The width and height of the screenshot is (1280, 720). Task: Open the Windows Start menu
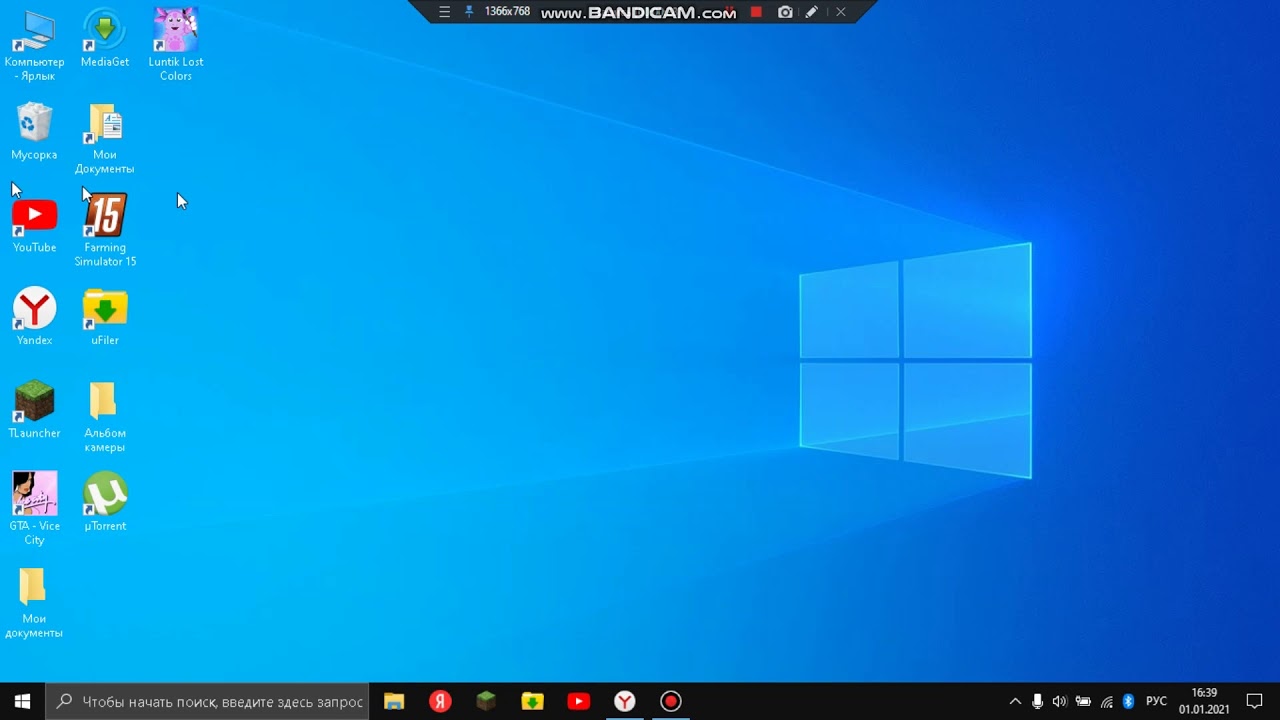(x=23, y=701)
